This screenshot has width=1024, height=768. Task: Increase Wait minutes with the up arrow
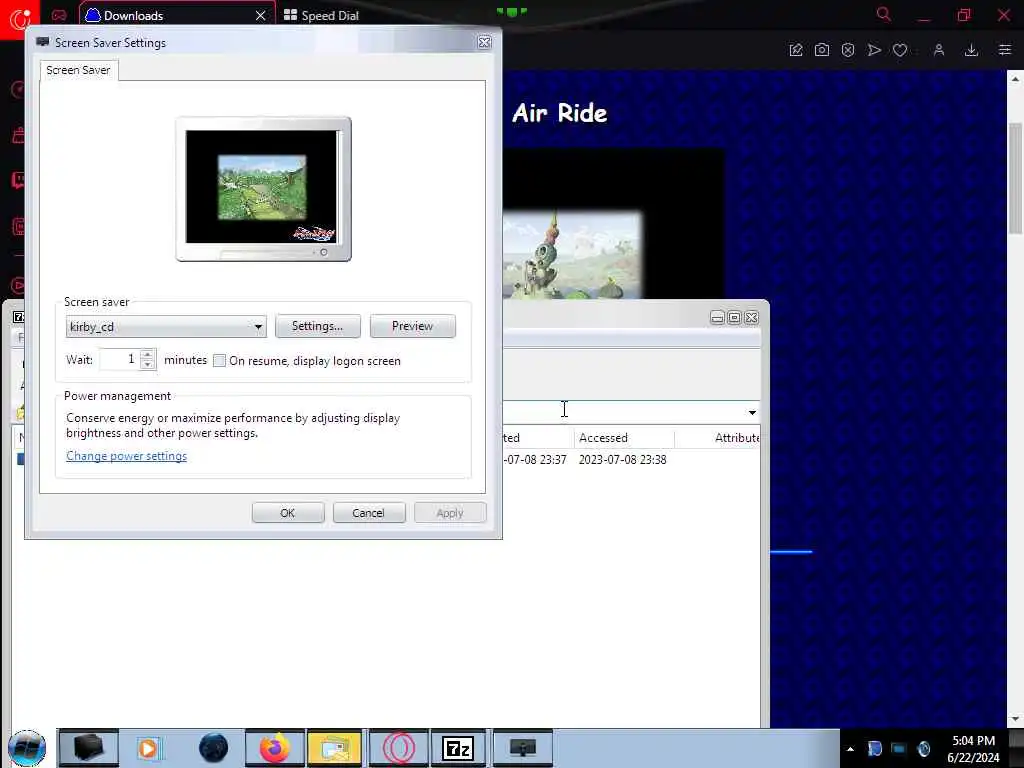[148, 355]
